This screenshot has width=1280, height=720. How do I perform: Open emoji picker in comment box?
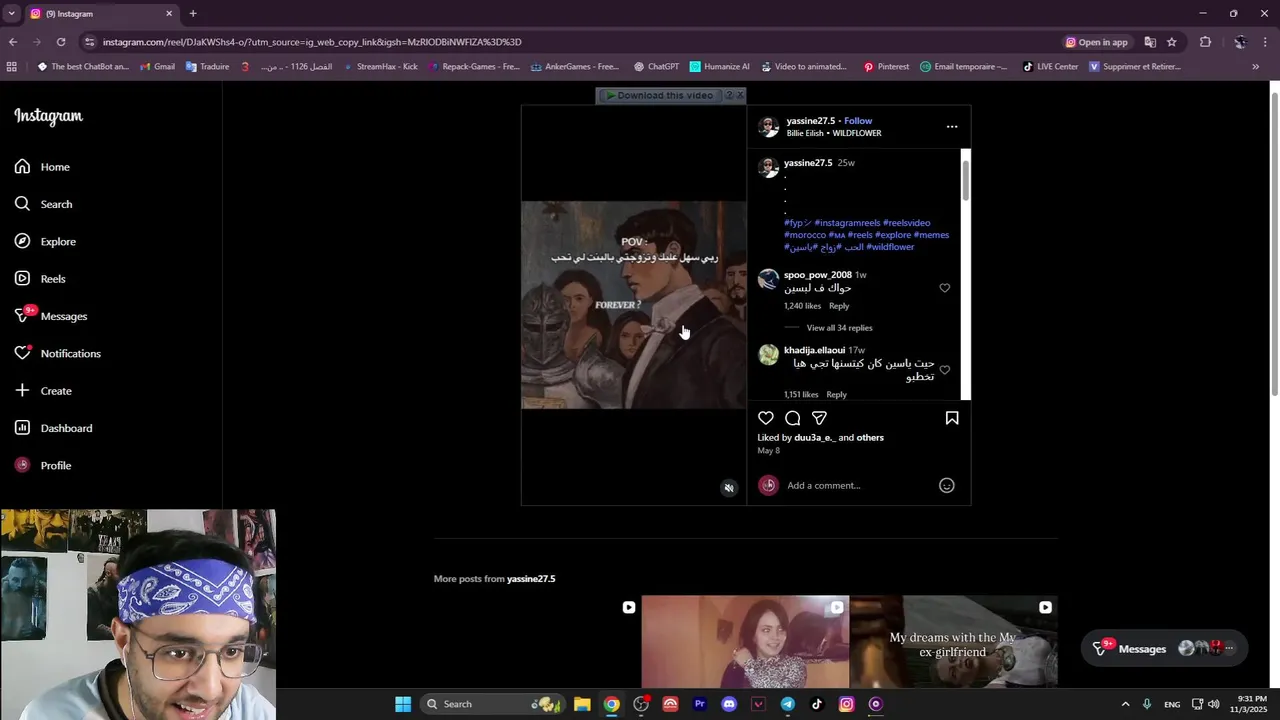[x=947, y=485]
